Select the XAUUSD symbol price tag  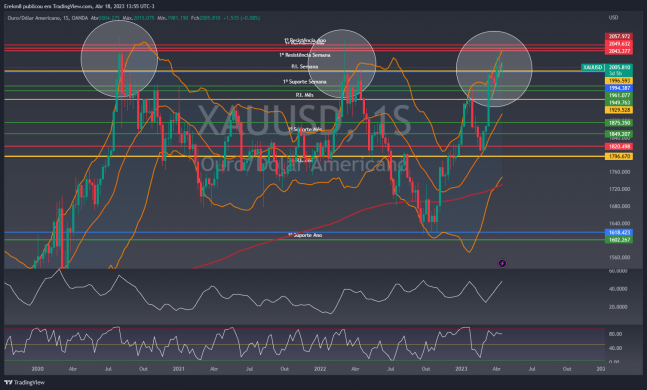[x=593, y=67]
